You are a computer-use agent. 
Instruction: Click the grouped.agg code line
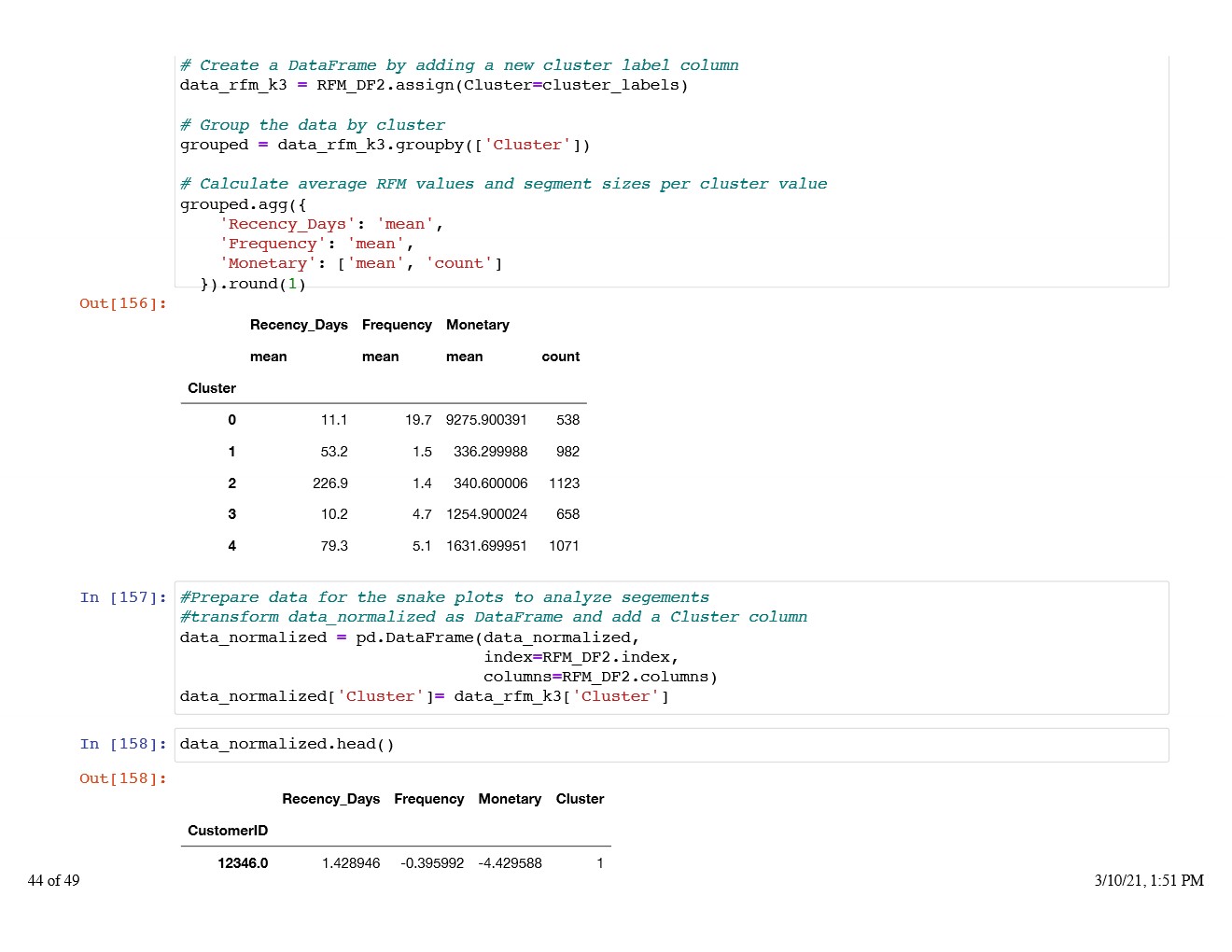click(x=243, y=204)
